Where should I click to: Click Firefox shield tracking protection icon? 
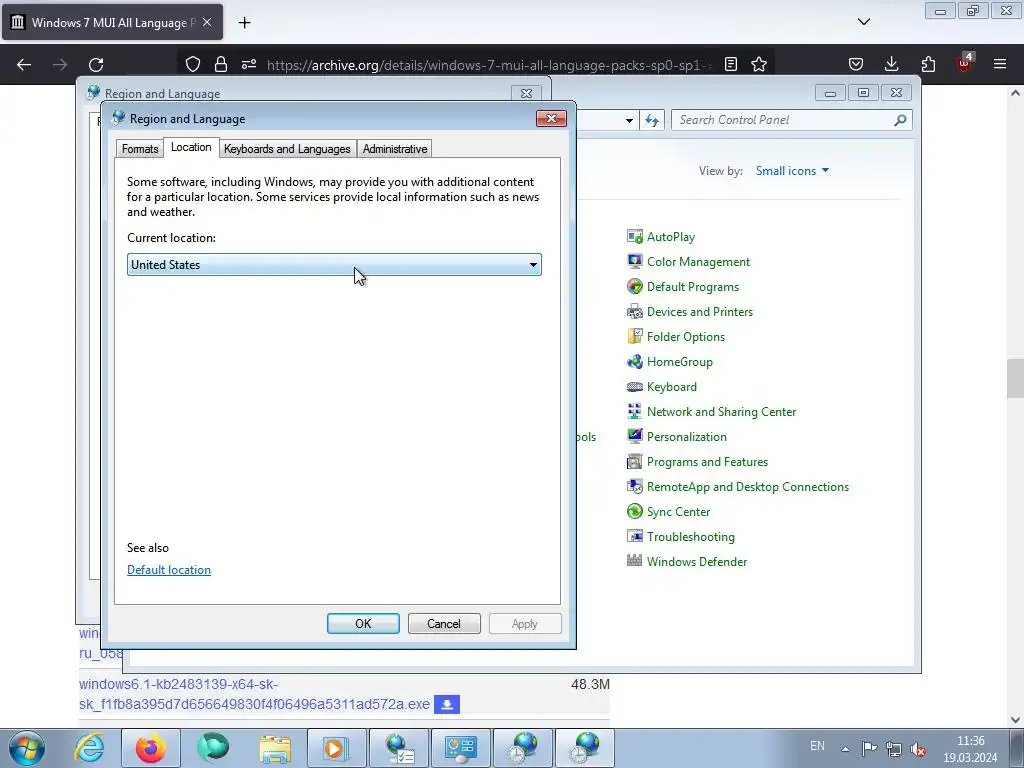point(193,64)
